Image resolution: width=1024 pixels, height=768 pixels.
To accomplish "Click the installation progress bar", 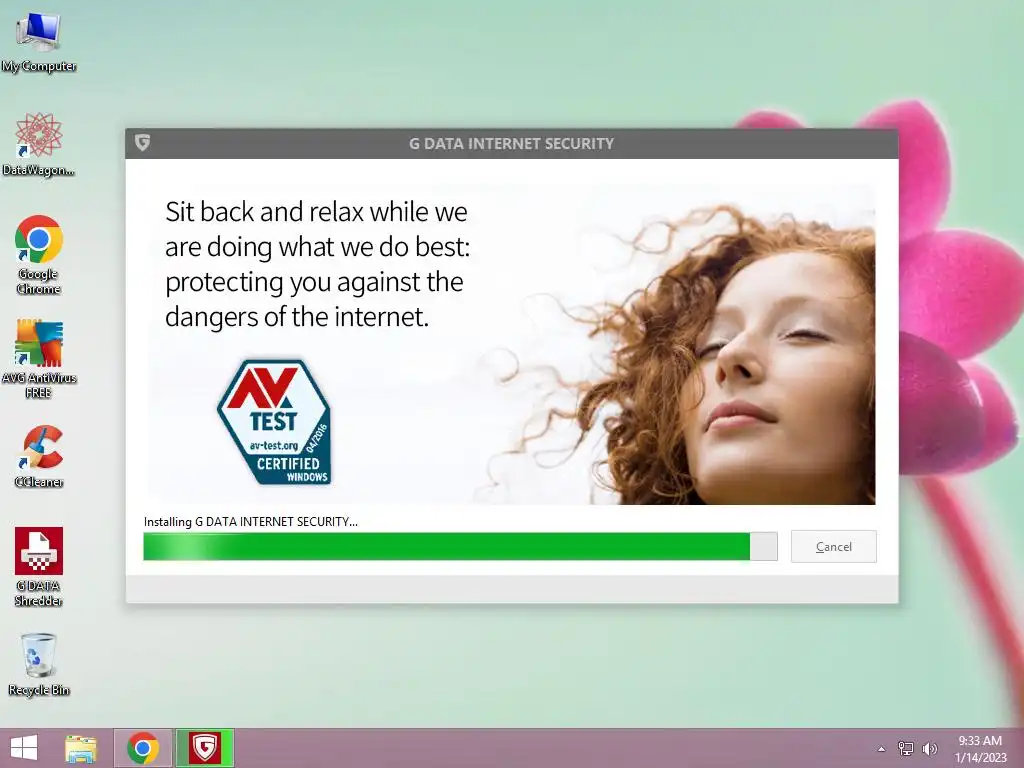I will point(460,547).
